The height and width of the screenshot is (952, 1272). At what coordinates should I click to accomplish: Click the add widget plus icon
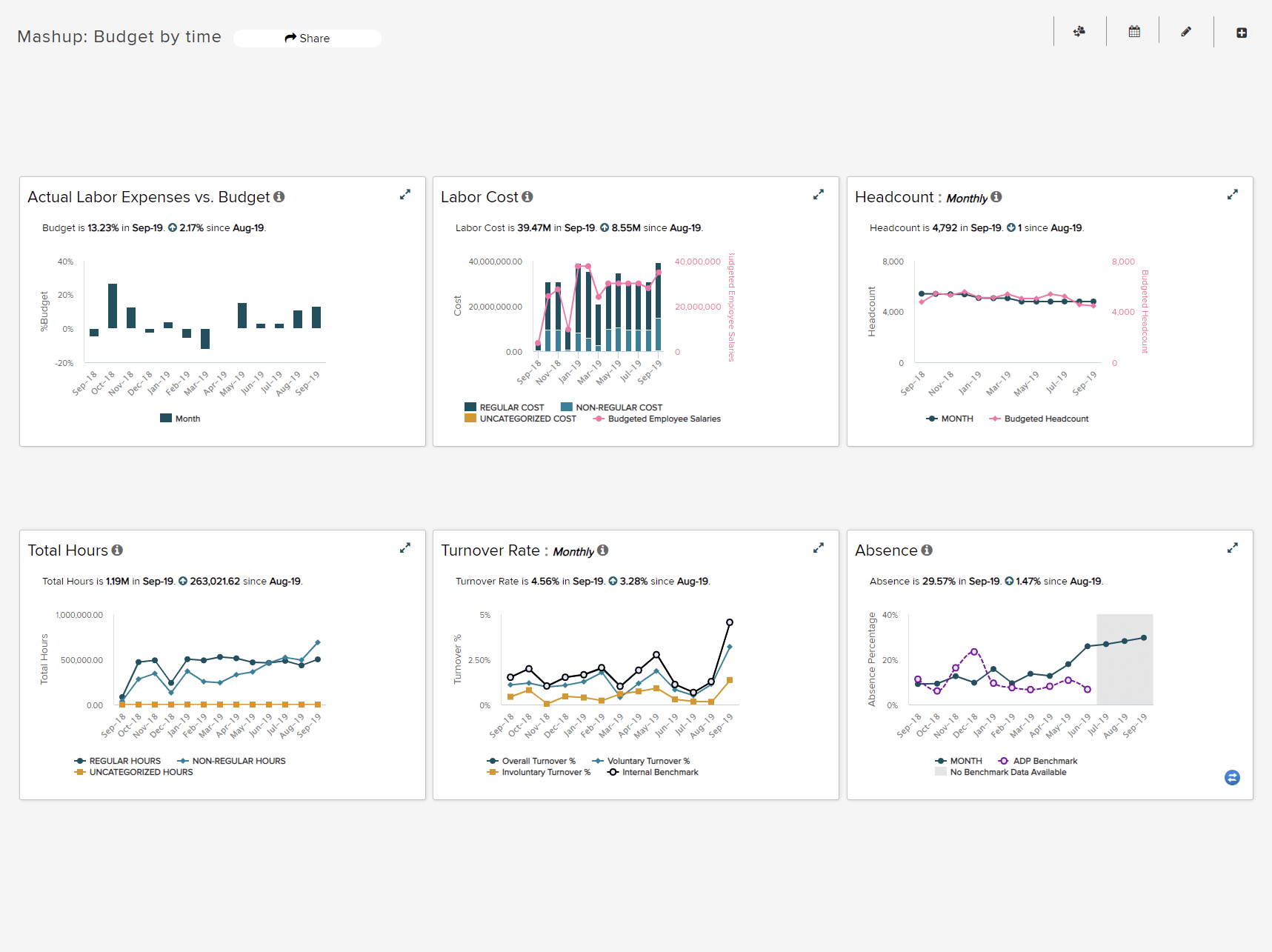pyautogui.click(x=1242, y=32)
